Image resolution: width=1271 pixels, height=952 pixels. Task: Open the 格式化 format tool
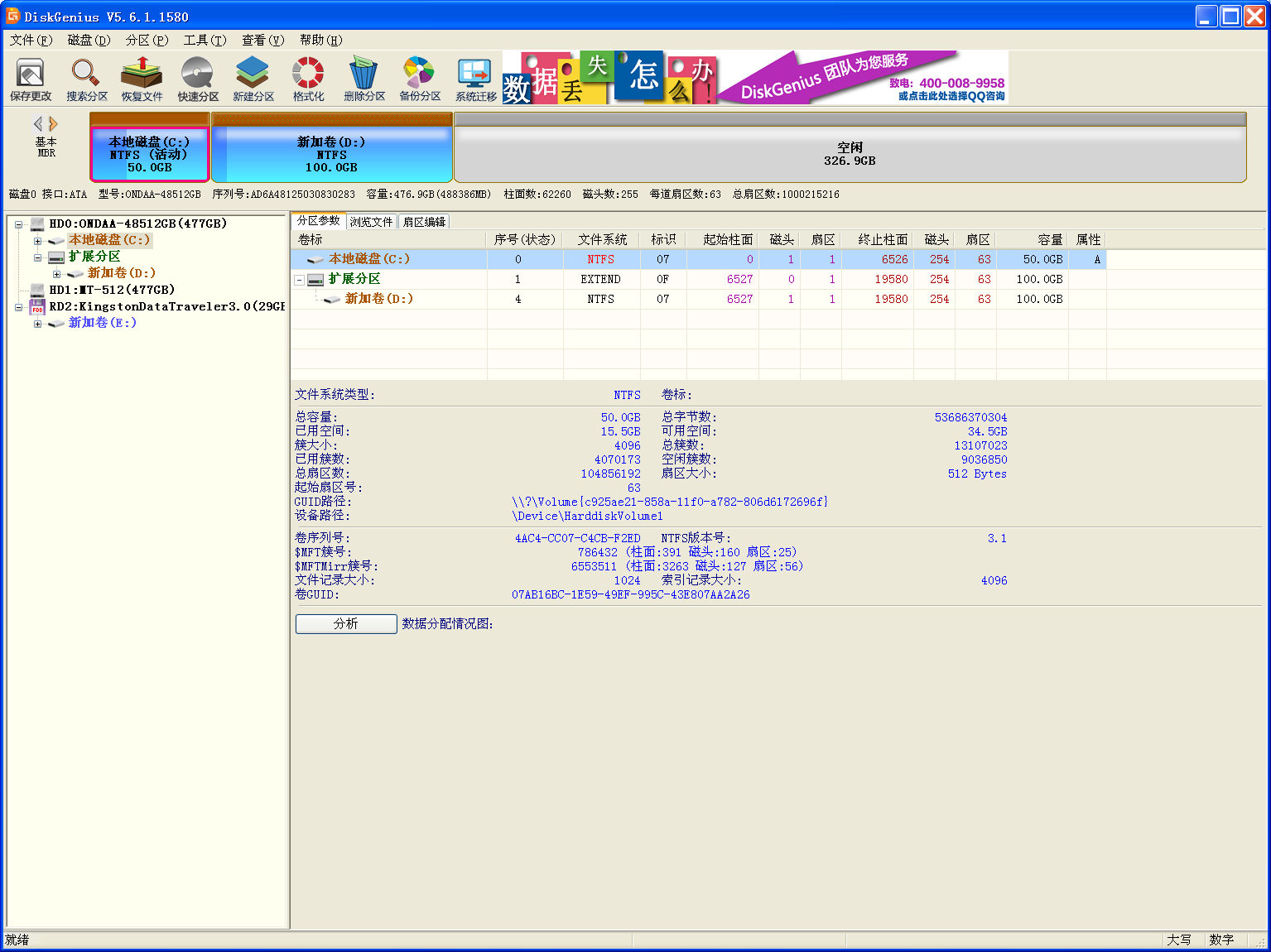(307, 79)
